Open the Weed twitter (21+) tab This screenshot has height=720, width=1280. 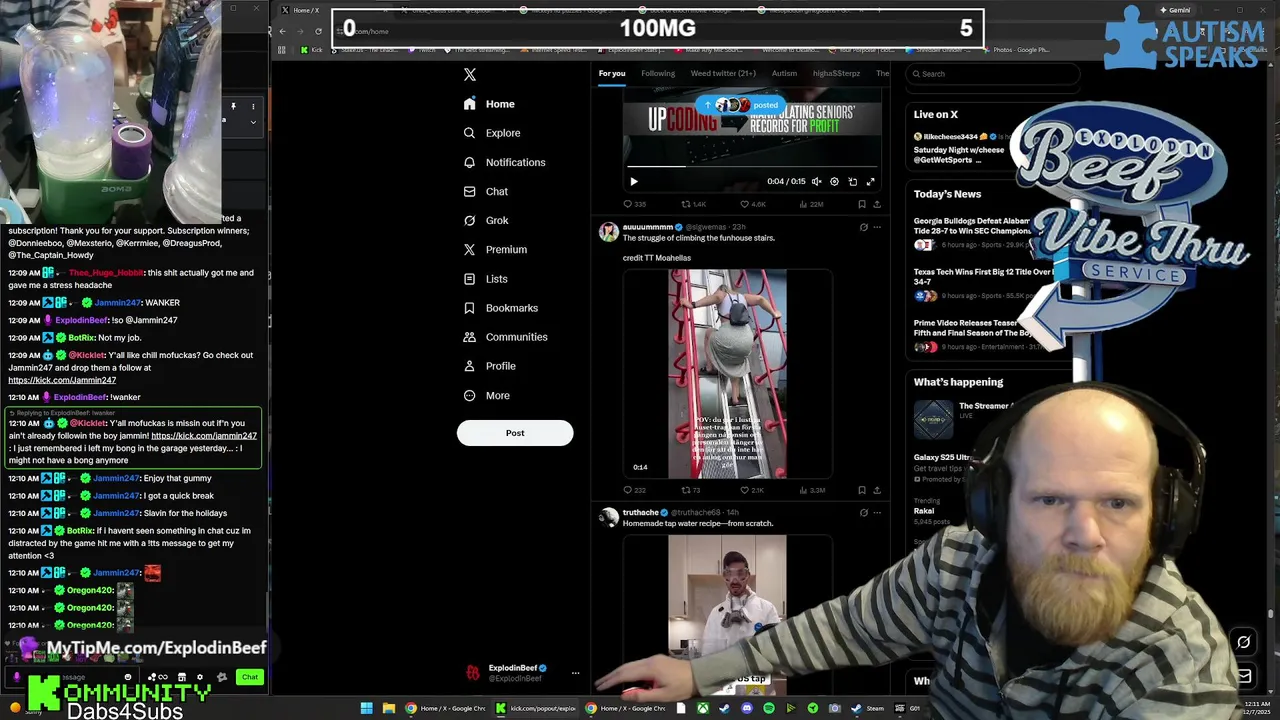coord(723,73)
